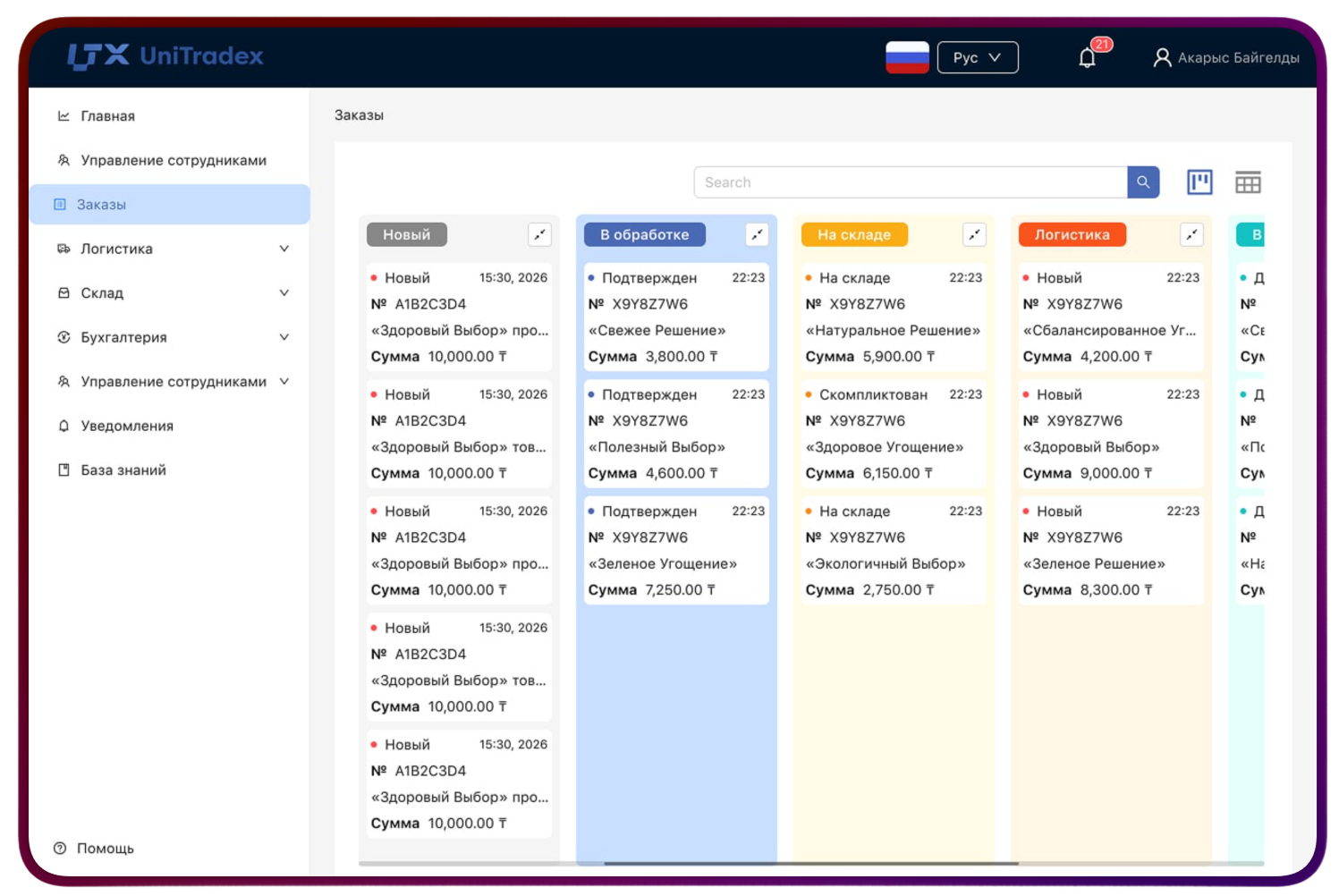Collapse the В обработке column

coord(757,234)
